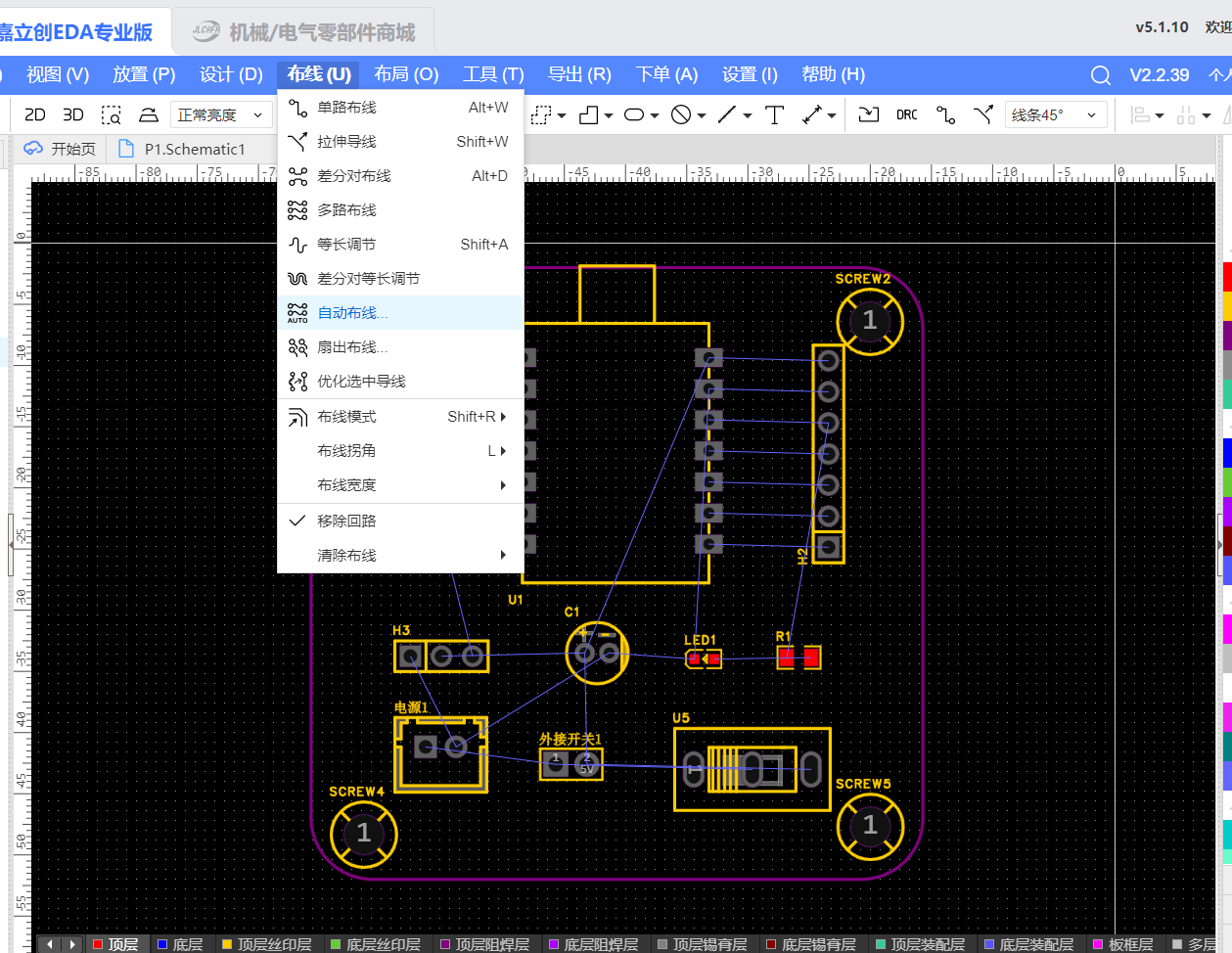
Task: Select Top Solder Mask (顶层阻焊层) tab
Action: 484,944
